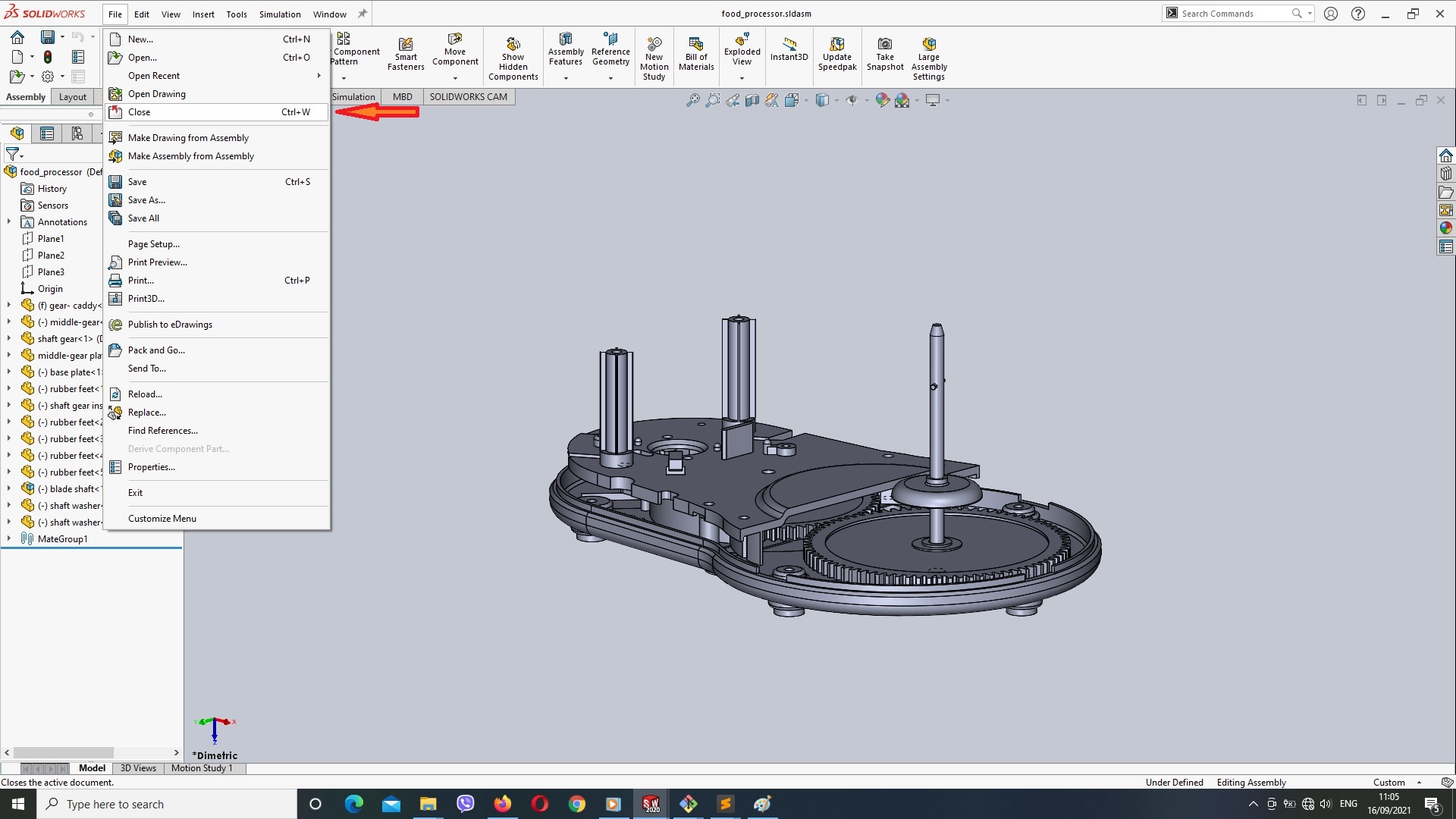Open Google Chrome from taskbar

(577, 804)
